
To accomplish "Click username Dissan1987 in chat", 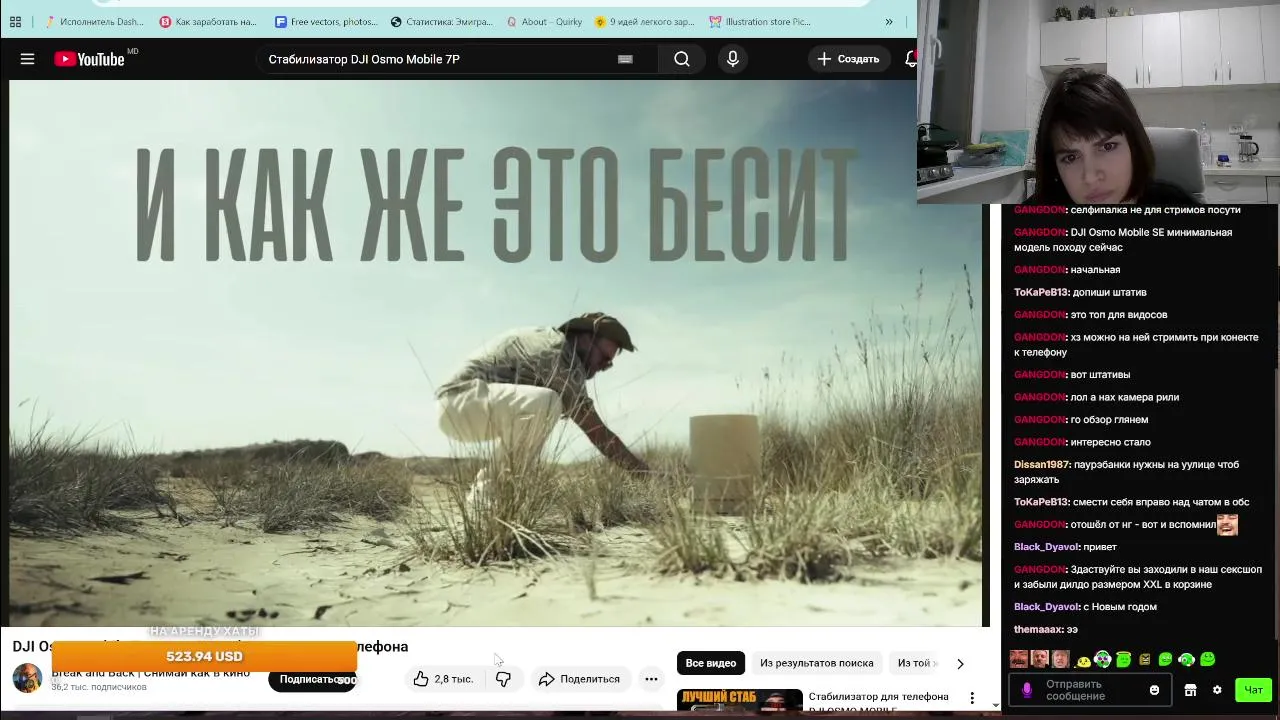I will coord(1041,464).
